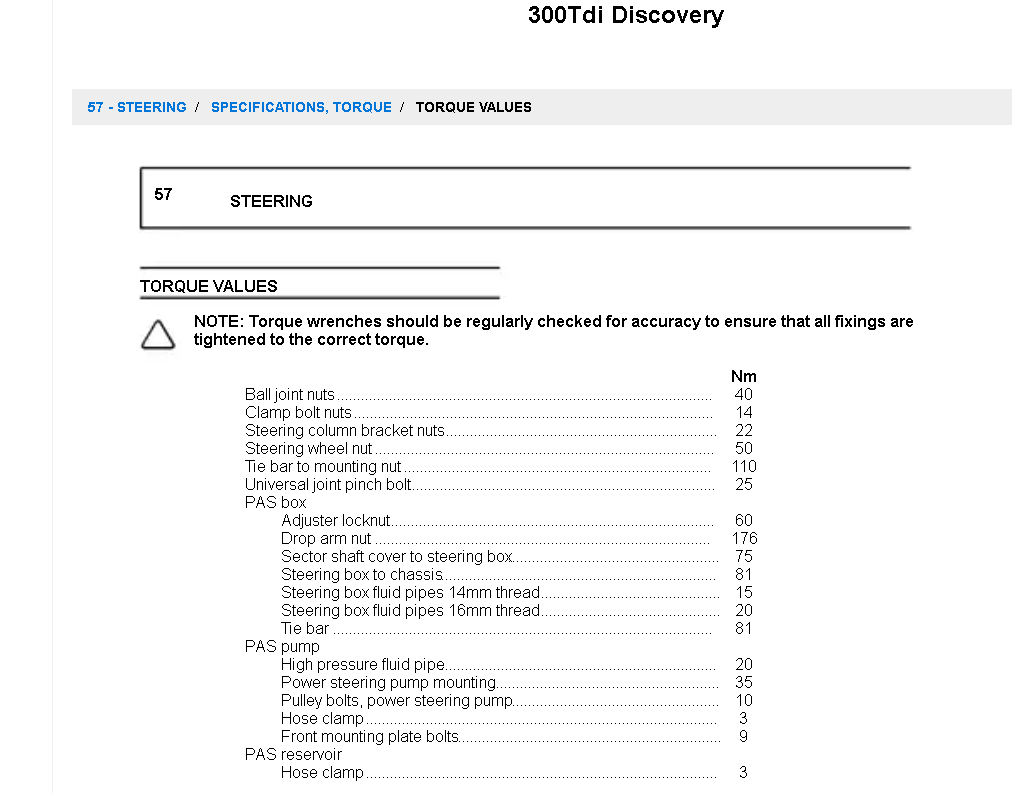Image resolution: width=1012 pixels, height=793 pixels.
Task: Click the 25 torque value
Action: point(744,485)
